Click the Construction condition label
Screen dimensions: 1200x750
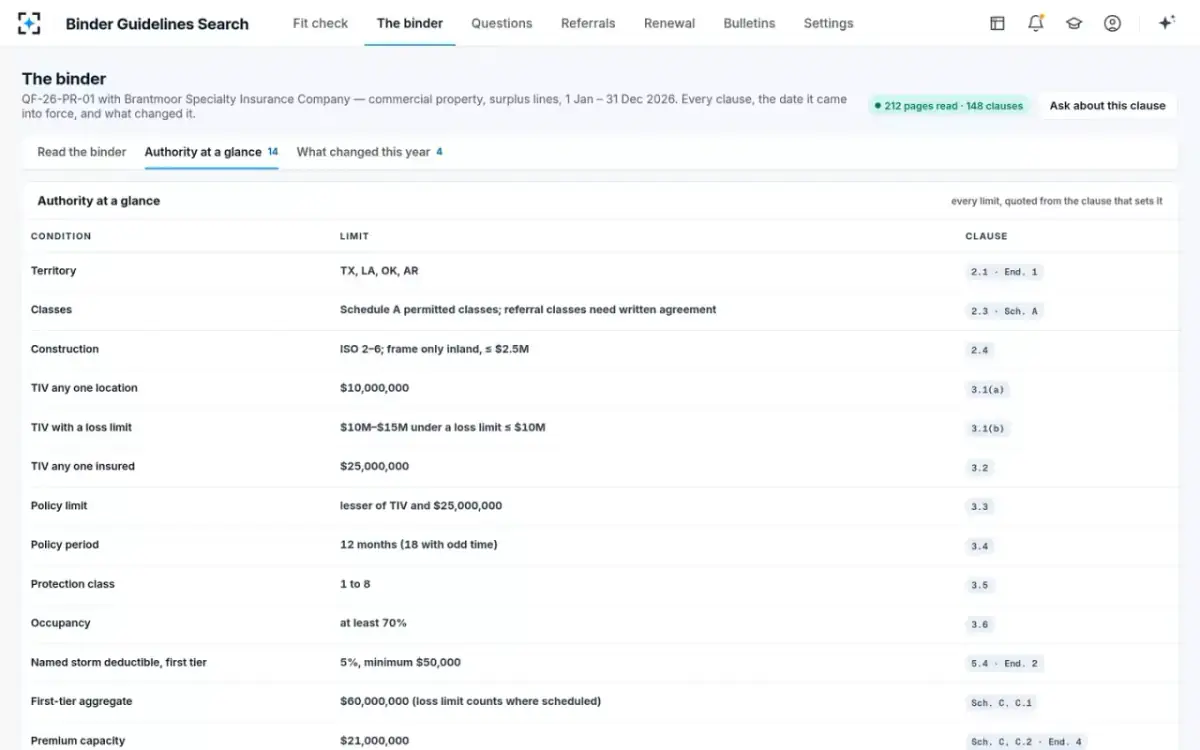click(65, 349)
